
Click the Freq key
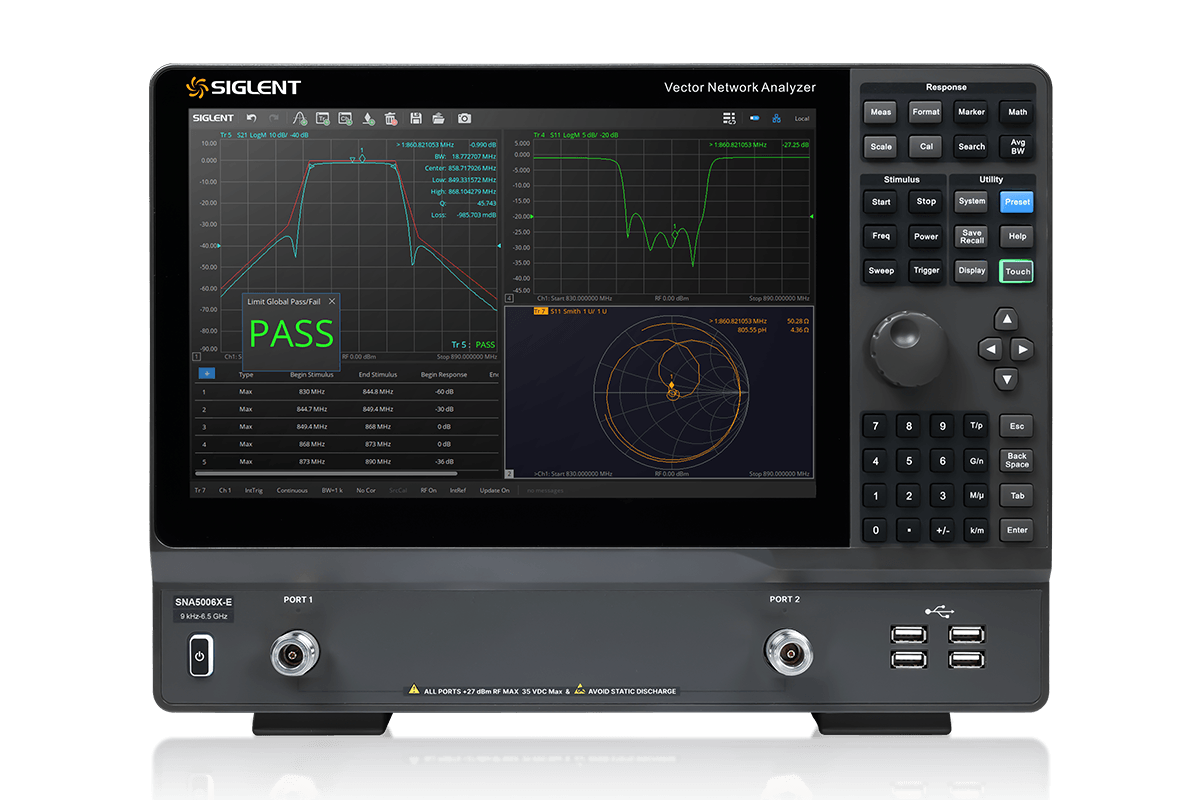click(x=881, y=236)
